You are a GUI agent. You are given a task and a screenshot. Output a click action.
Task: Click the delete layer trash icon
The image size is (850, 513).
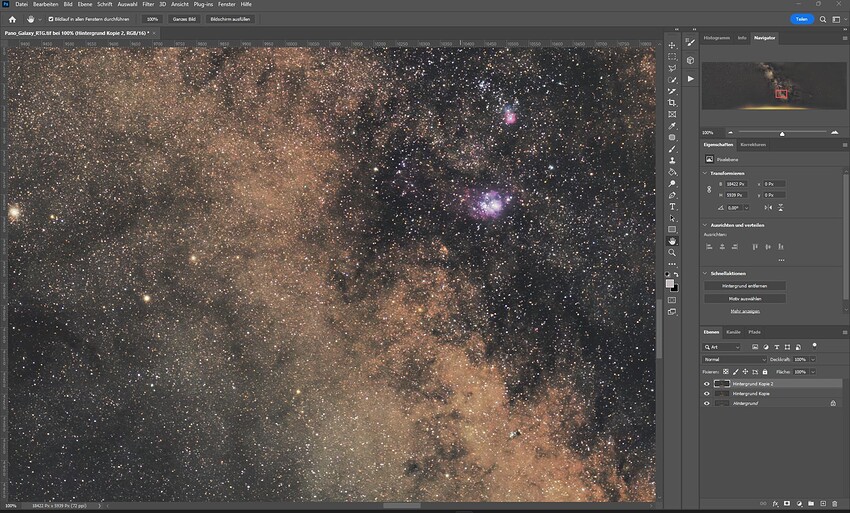click(x=835, y=503)
